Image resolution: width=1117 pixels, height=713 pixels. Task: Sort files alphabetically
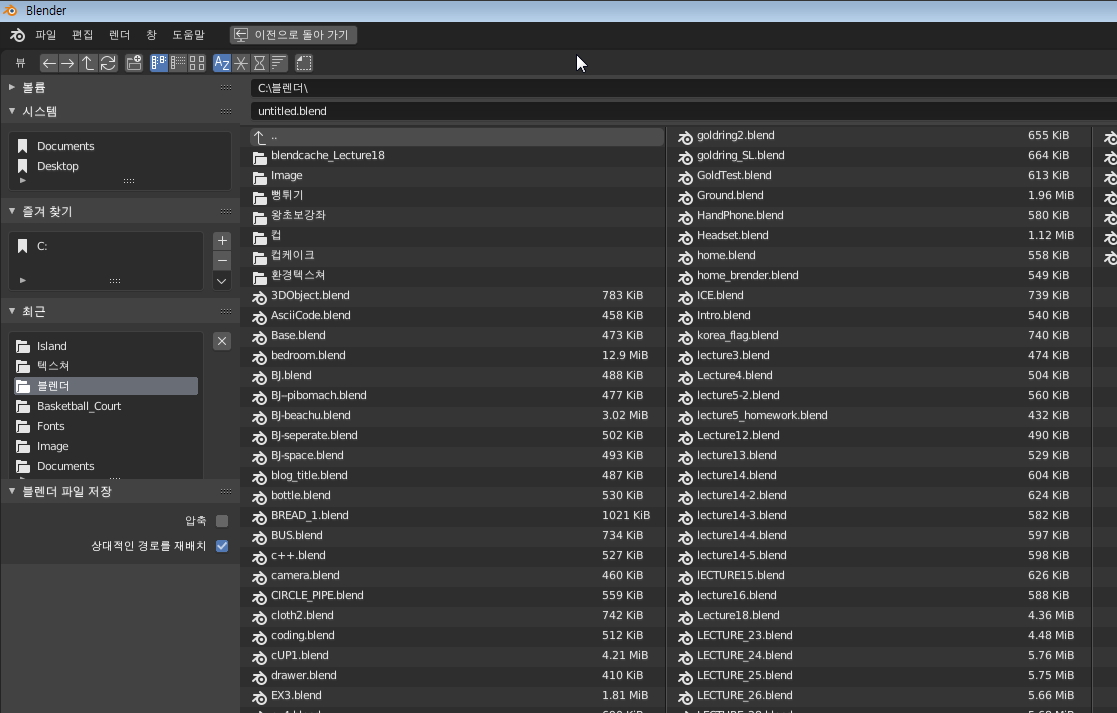pos(222,63)
